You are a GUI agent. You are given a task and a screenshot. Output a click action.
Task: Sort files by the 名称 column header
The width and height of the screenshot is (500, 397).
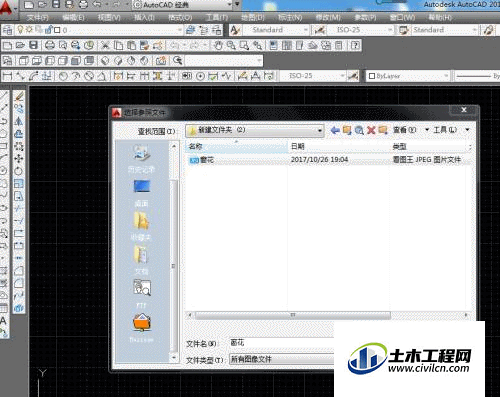(x=236, y=147)
